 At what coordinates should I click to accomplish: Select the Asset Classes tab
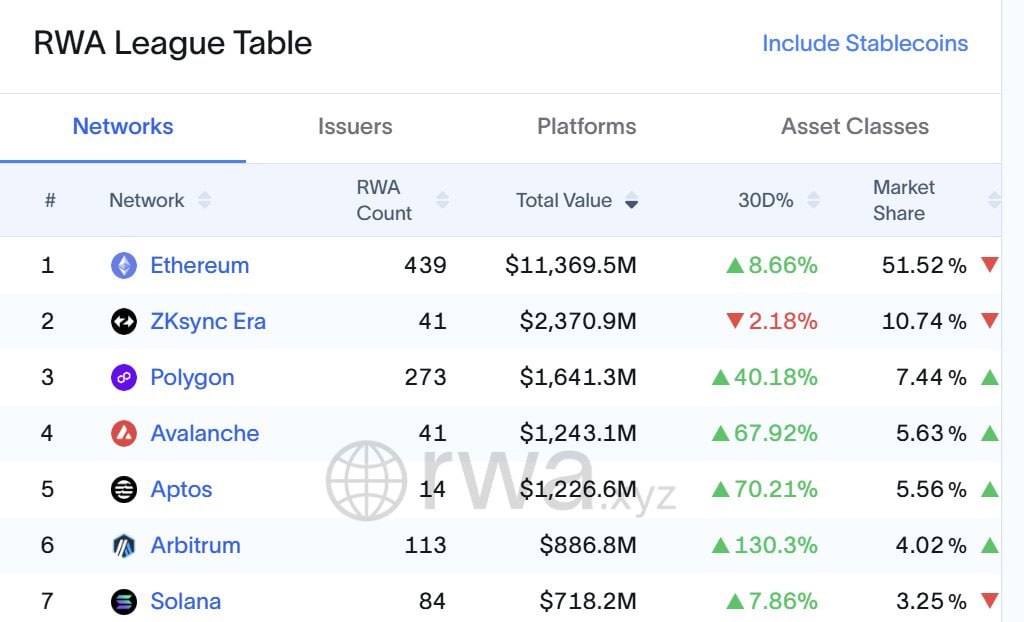pos(854,127)
